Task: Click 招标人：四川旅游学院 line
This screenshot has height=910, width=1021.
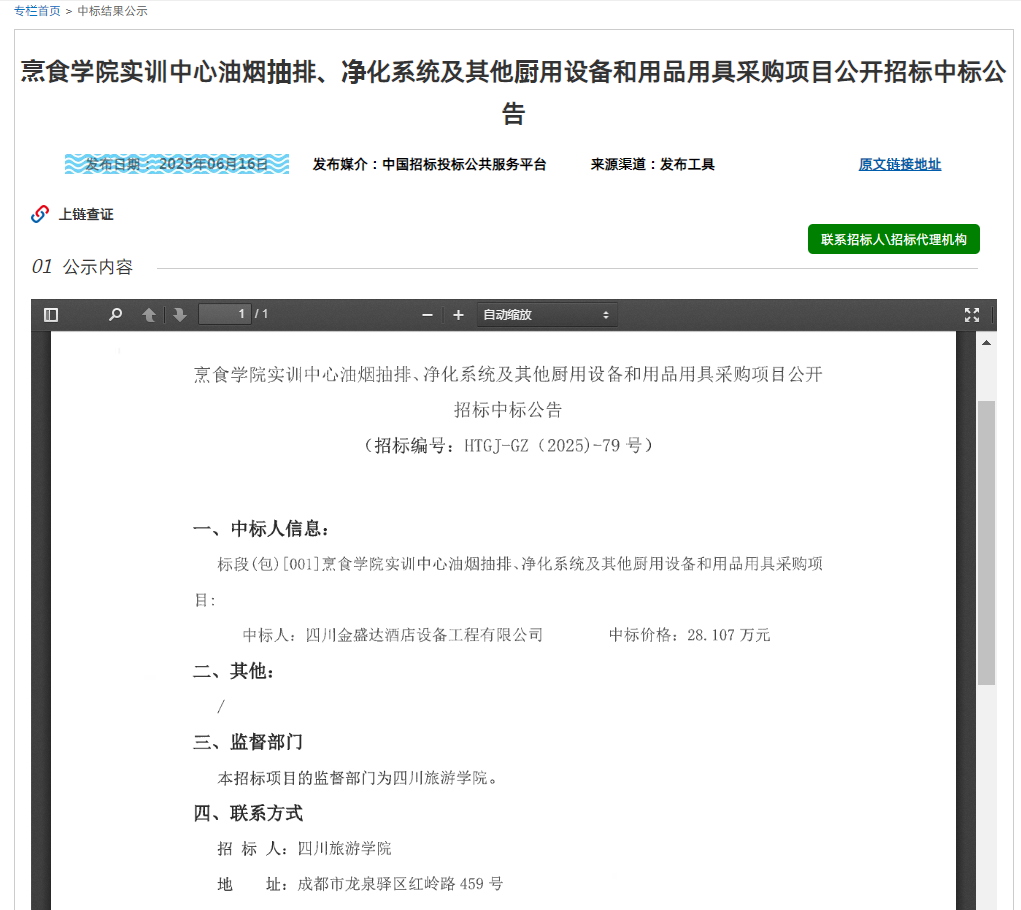Action: pyautogui.click(x=304, y=849)
